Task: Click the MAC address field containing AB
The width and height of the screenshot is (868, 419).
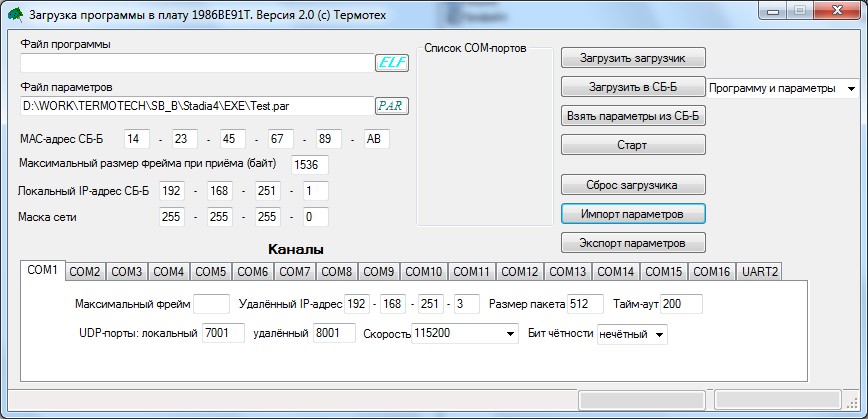Action: point(377,139)
